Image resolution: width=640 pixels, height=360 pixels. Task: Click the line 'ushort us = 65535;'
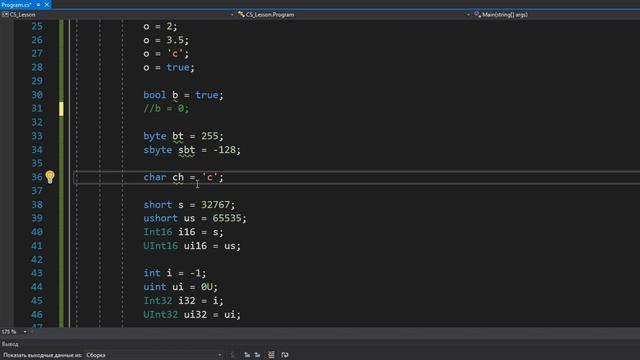(x=195, y=218)
